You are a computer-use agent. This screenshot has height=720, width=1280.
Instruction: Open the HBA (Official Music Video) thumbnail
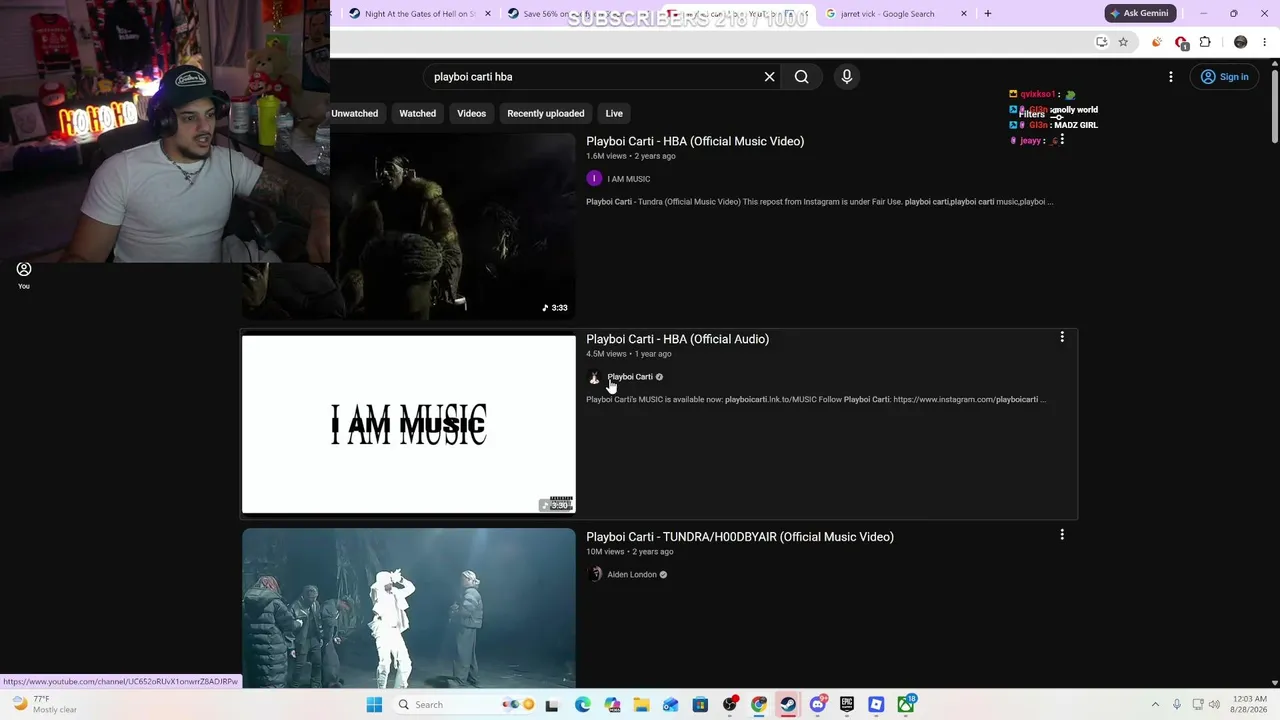pos(409,226)
